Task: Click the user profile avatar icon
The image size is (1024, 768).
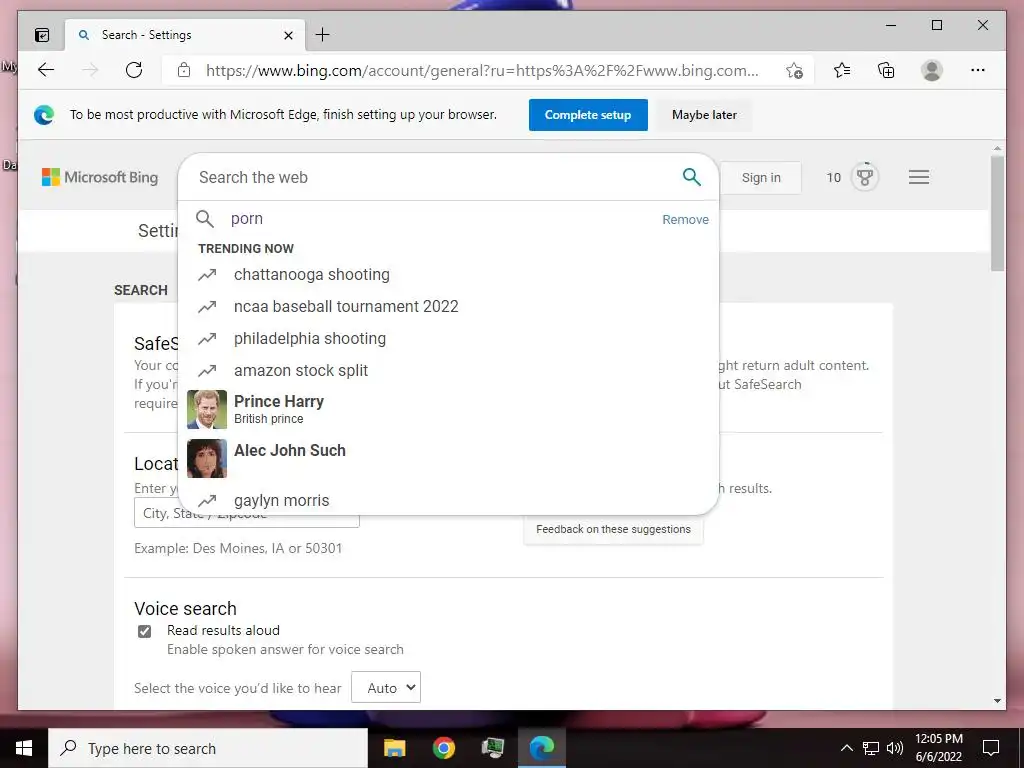Action: [x=932, y=70]
